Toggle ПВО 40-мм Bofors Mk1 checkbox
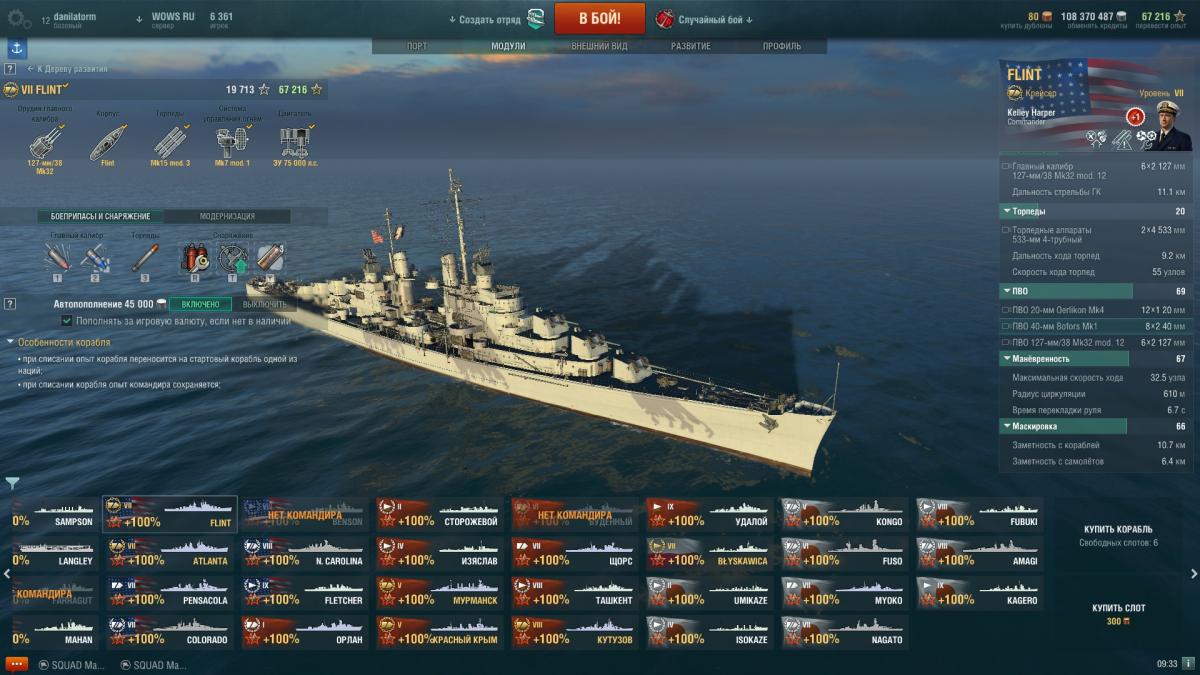Viewport: 1200px width, 675px height. pos(1005,326)
